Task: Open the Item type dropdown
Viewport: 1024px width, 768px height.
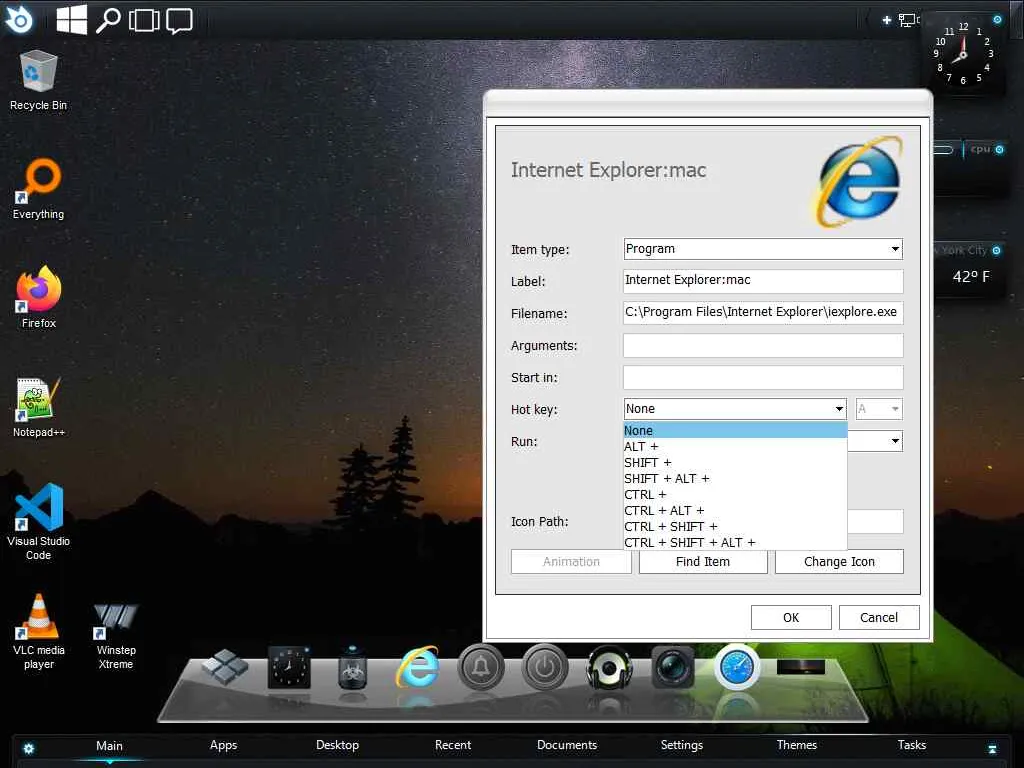Action: [x=763, y=249]
